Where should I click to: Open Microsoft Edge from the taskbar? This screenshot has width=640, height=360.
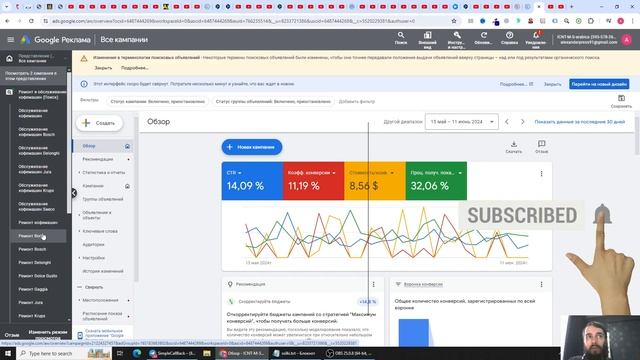click(137, 353)
